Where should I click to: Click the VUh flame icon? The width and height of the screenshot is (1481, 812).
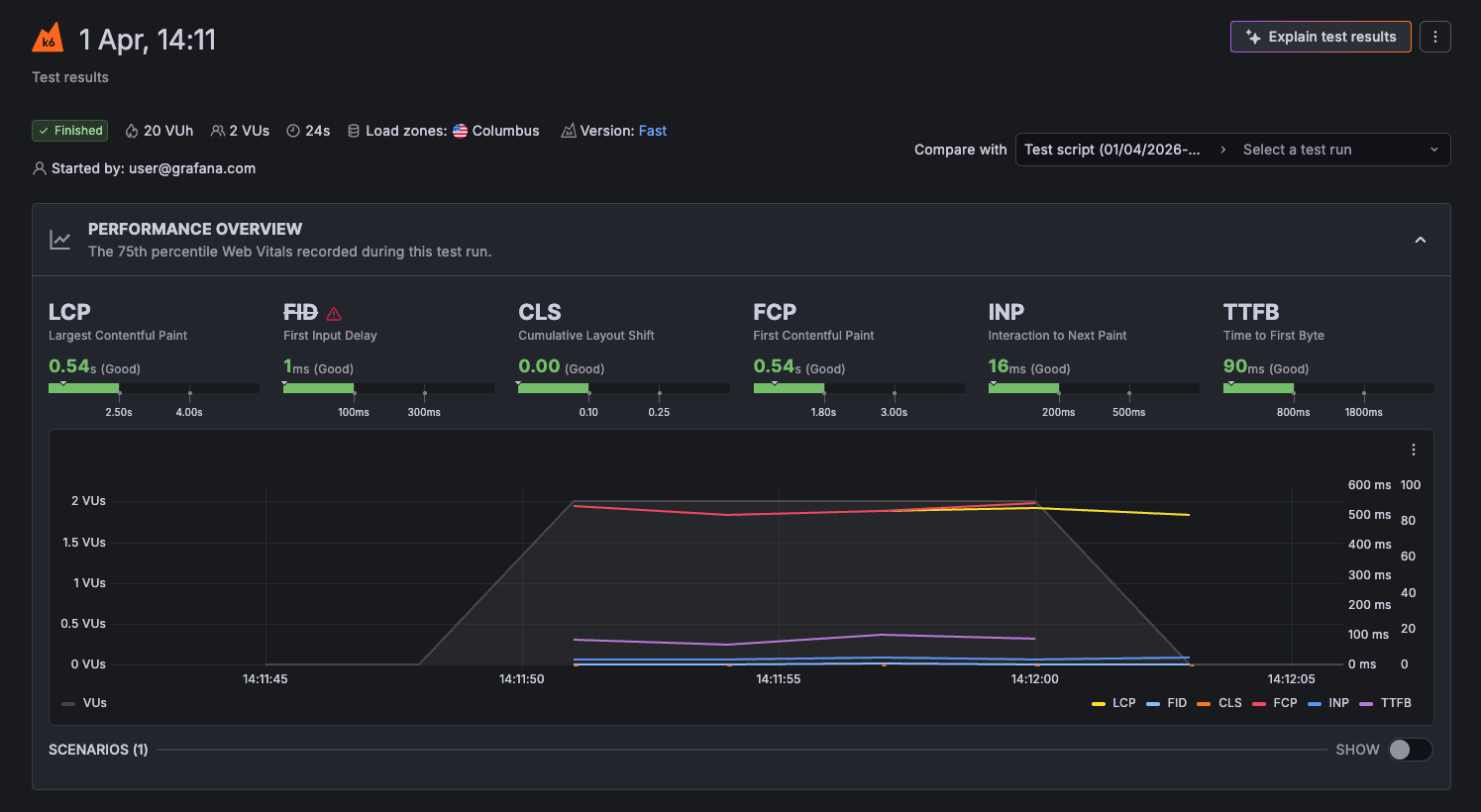[131, 131]
